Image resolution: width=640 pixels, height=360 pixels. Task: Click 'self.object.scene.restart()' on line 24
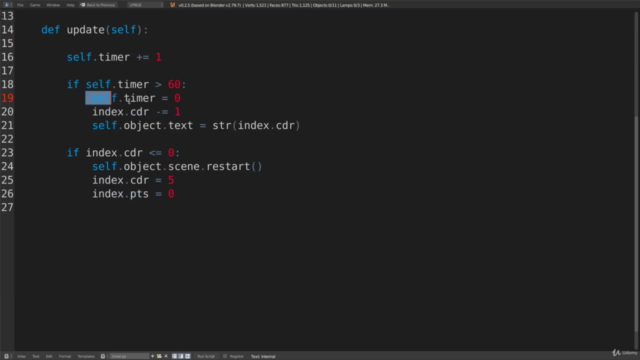(x=177, y=167)
